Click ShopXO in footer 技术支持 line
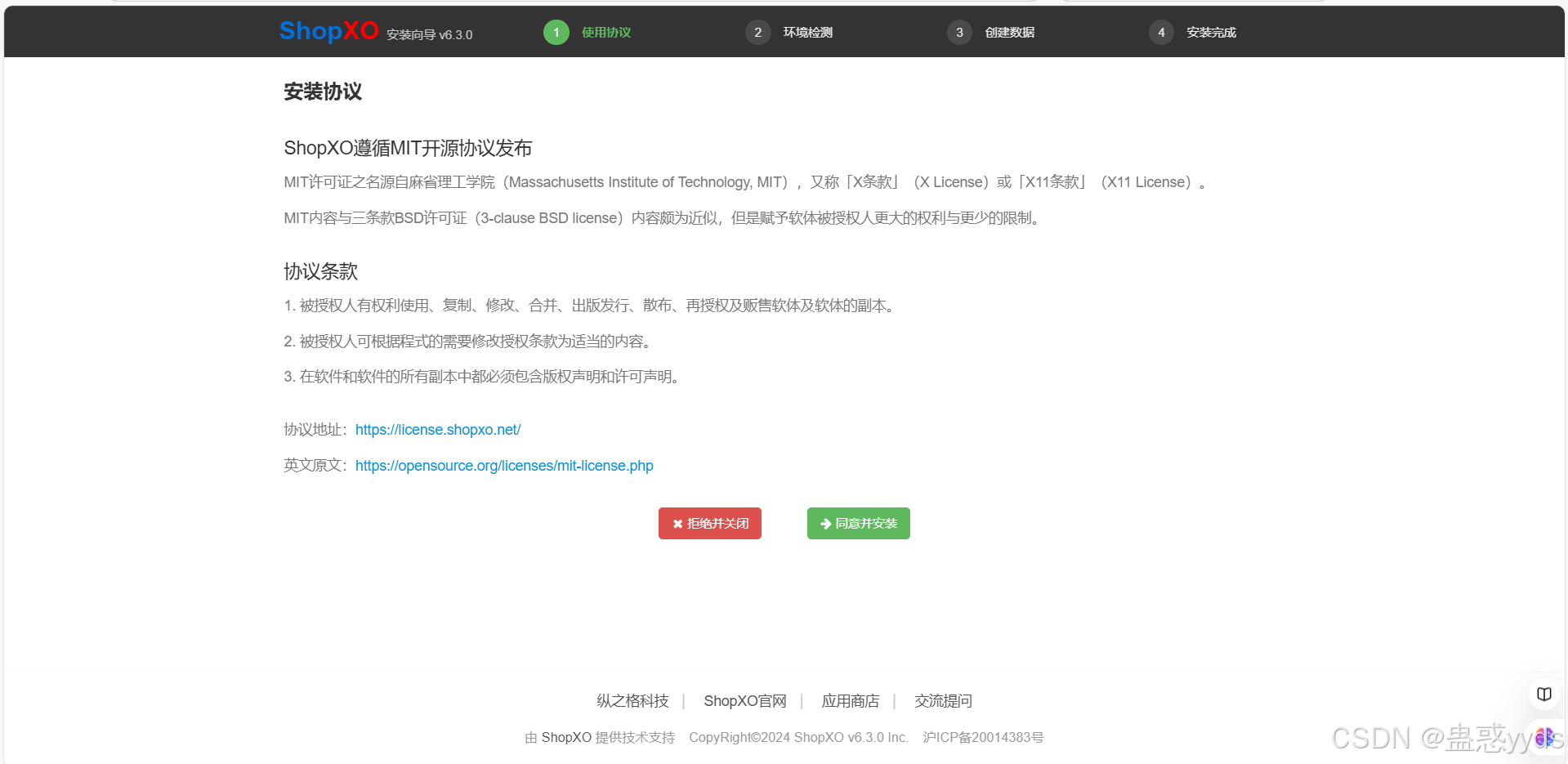 (x=566, y=738)
